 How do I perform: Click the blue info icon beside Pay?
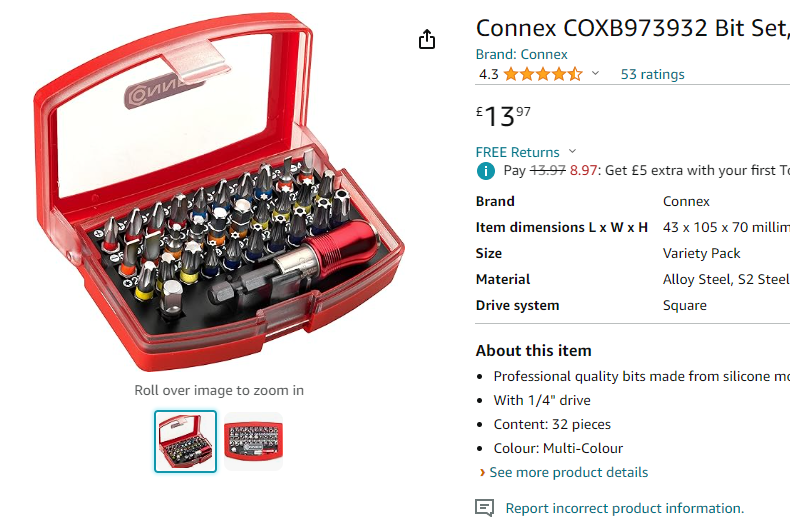(x=485, y=171)
